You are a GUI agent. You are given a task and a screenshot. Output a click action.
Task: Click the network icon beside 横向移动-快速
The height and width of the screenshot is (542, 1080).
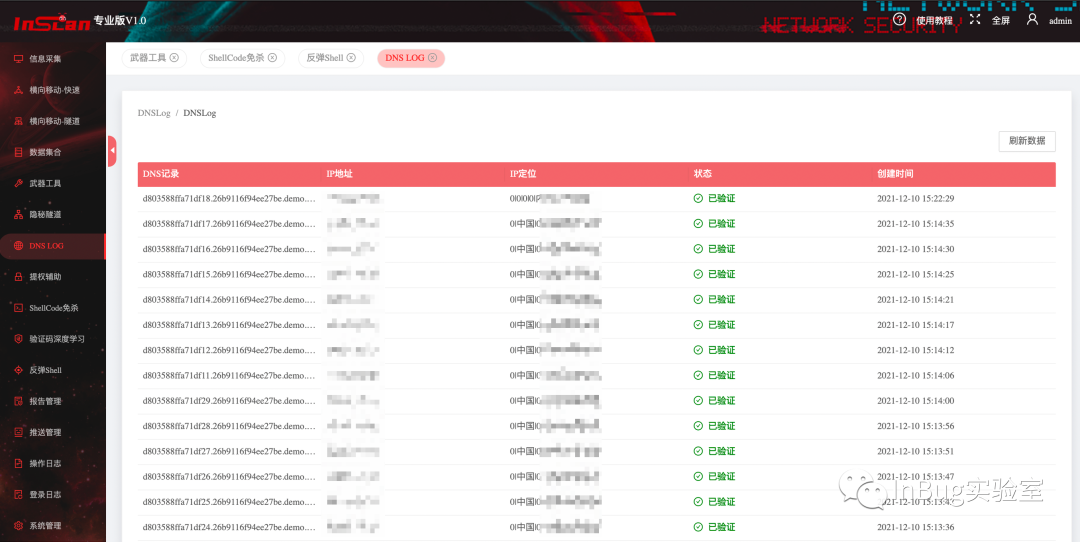point(19,90)
